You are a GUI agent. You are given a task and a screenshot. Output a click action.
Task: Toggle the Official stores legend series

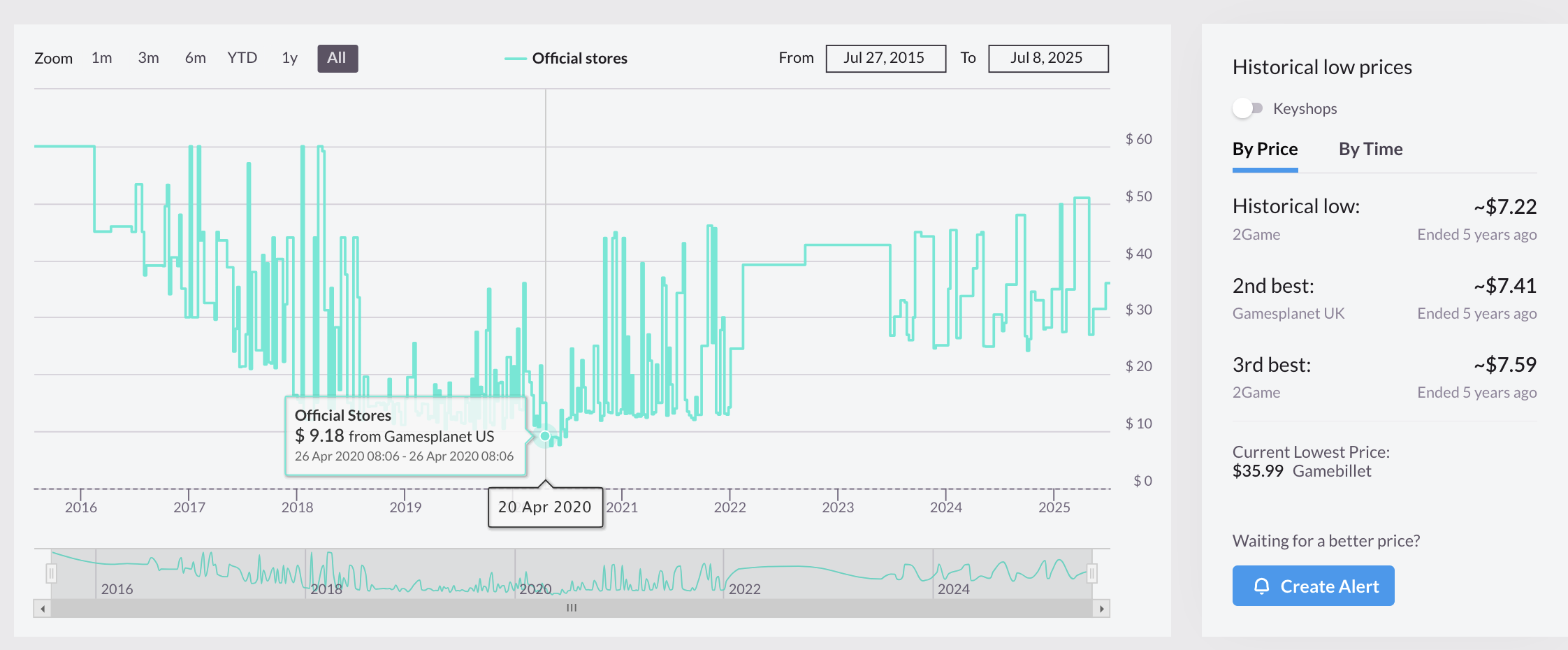point(566,59)
